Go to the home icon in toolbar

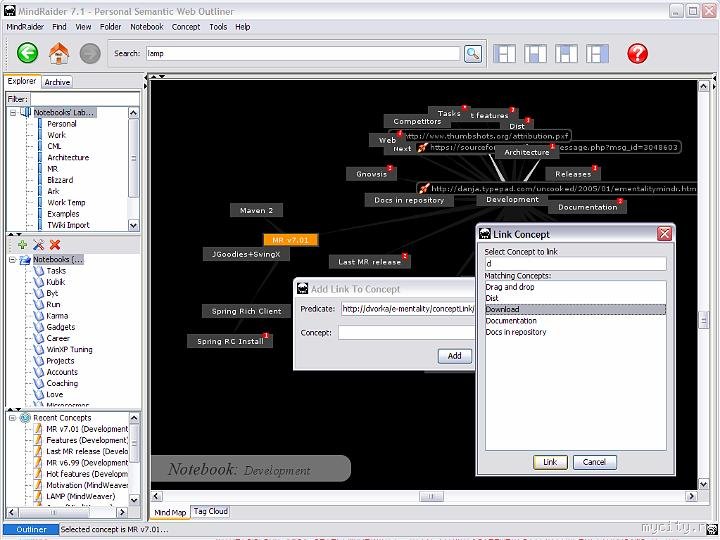59,53
